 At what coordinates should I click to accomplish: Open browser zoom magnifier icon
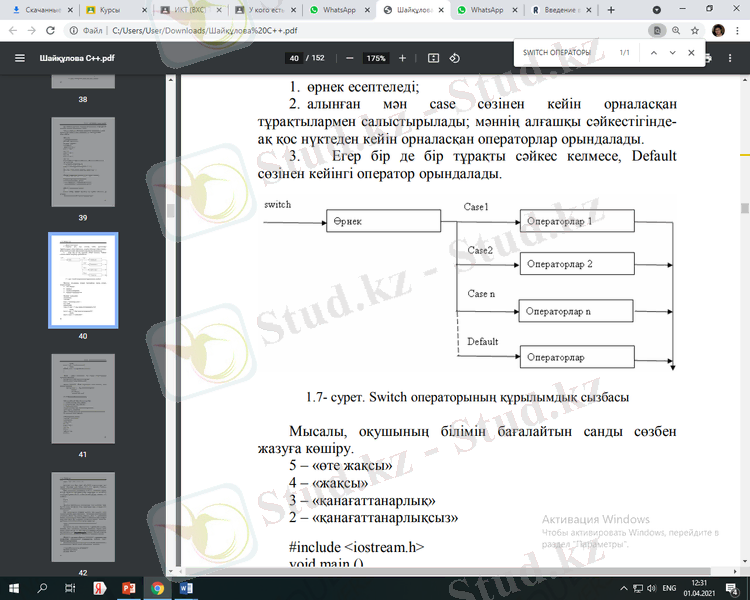[676, 31]
